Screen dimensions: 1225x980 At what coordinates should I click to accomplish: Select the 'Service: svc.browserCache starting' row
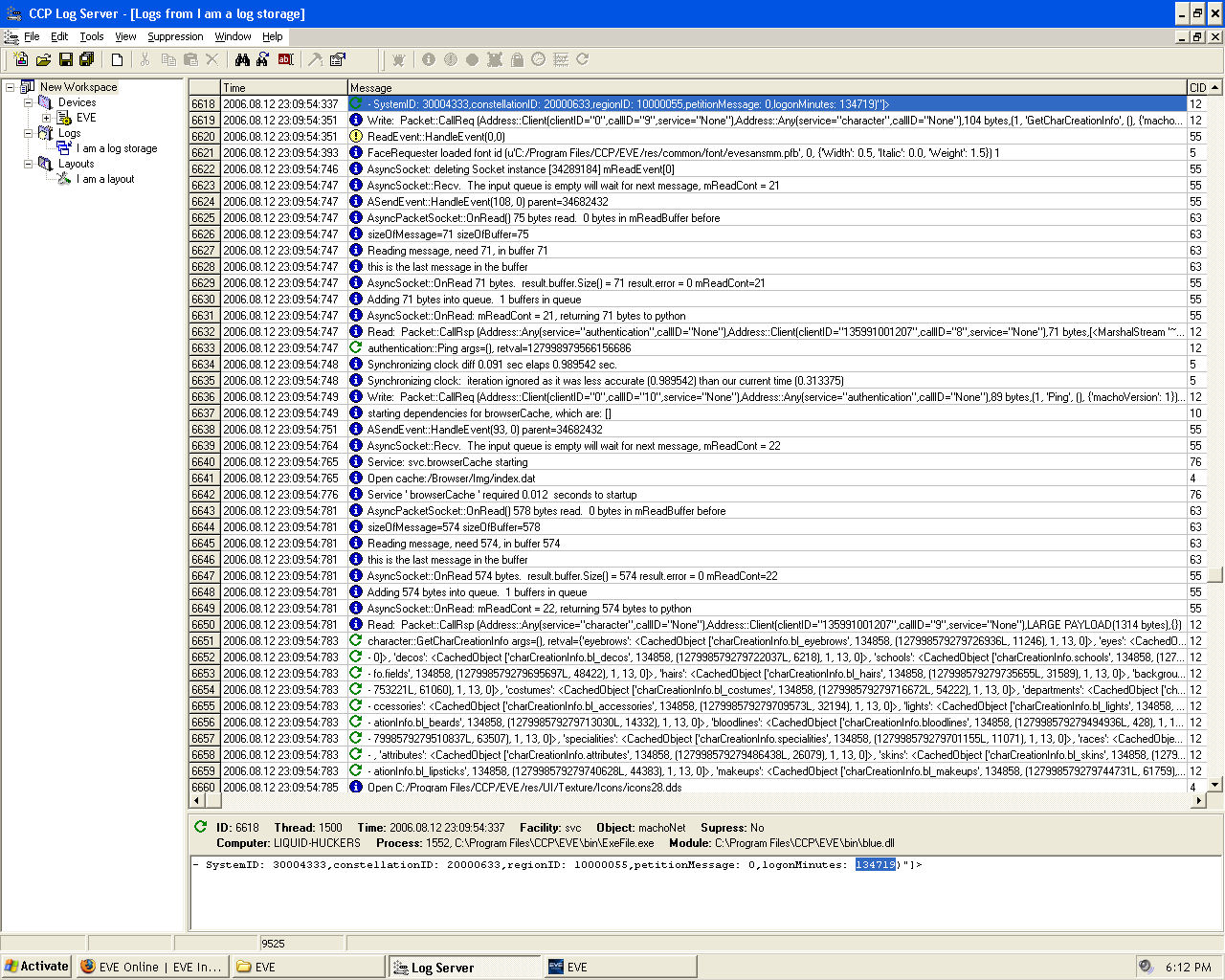tap(698, 462)
